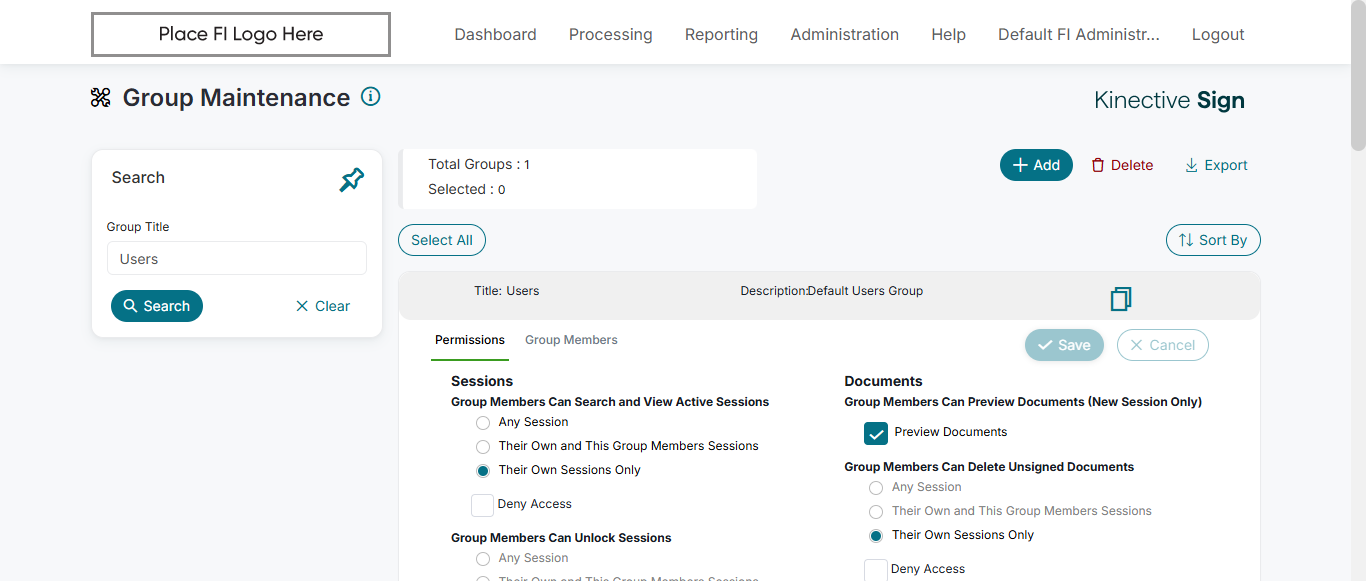The height and width of the screenshot is (581, 1366).
Task: Delete selected groups with trash button
Action: tap(1122, 165)
